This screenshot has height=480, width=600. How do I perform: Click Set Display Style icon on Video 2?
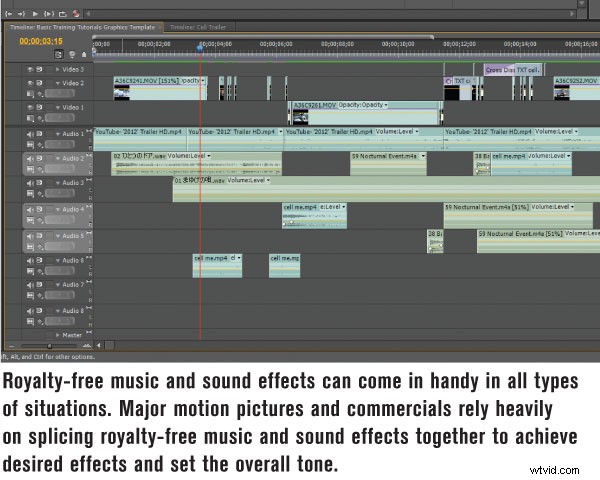[30, 94]
